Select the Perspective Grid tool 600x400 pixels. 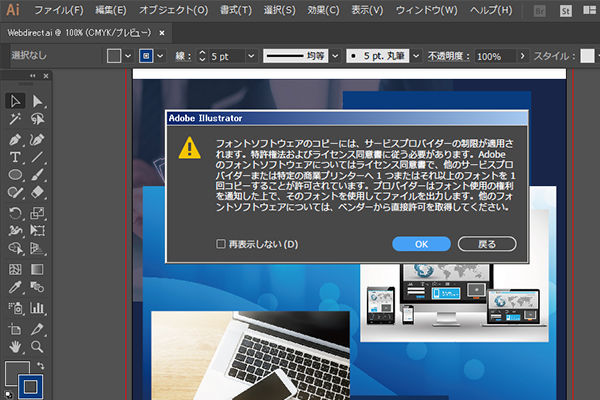tap(37, 248)
